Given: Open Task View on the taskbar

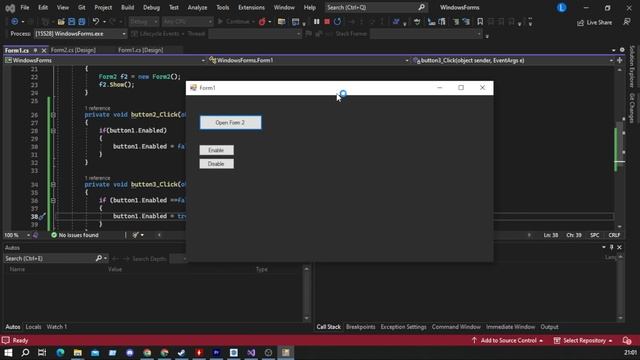Looking at the screenshot, I should pos(42,353).
